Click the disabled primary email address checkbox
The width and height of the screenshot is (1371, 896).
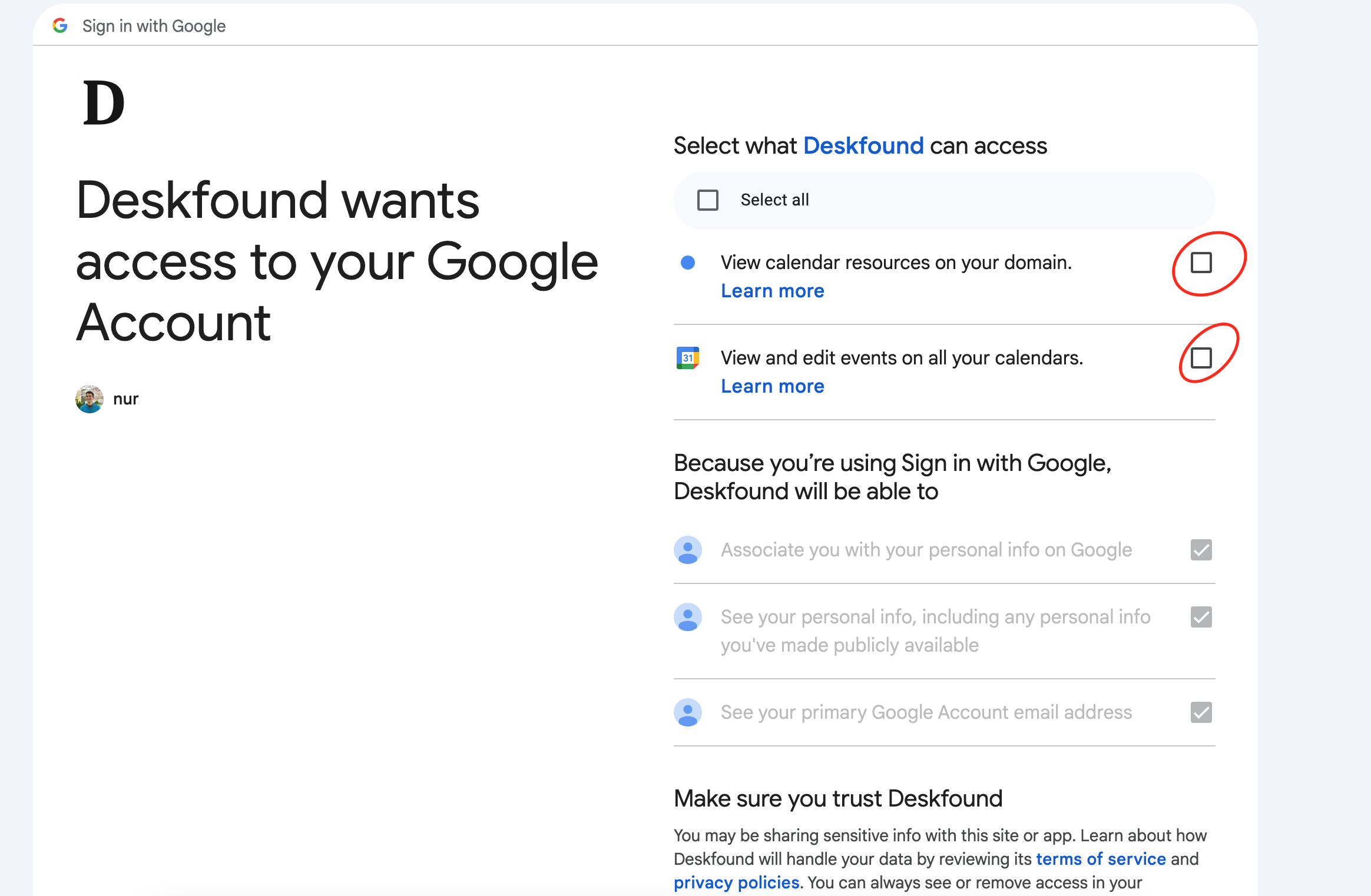1201,712
